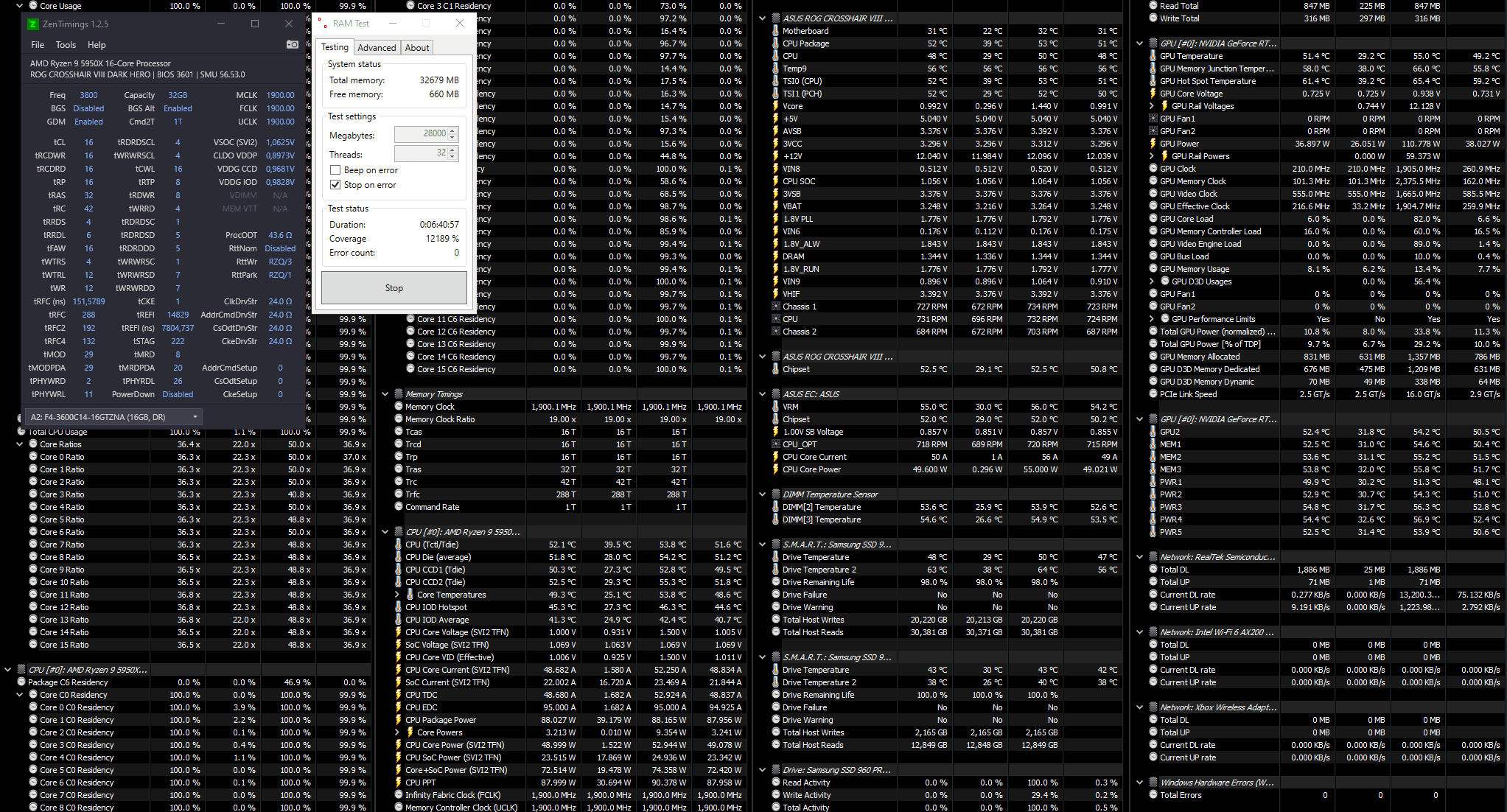Screen dimensions: 1507x812
Task: Click the Memory Timings section chip icon
Action: coord(399,394)
